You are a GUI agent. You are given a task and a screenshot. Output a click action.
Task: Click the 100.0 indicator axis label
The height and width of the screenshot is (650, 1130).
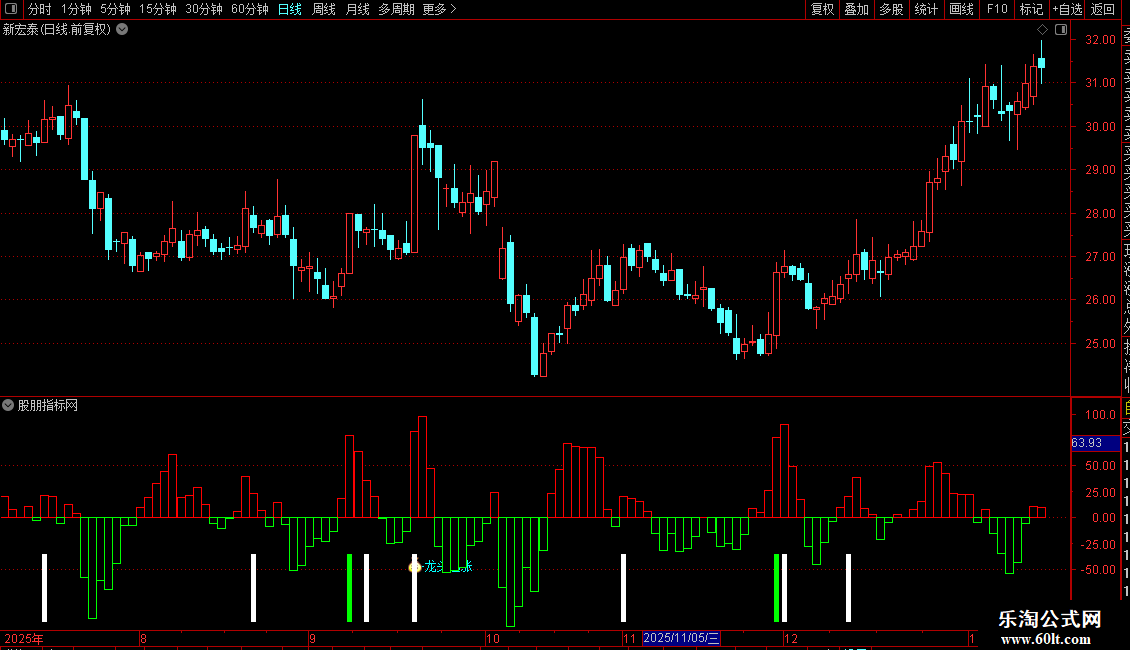pyautogui.click(x=1100, y=414)
